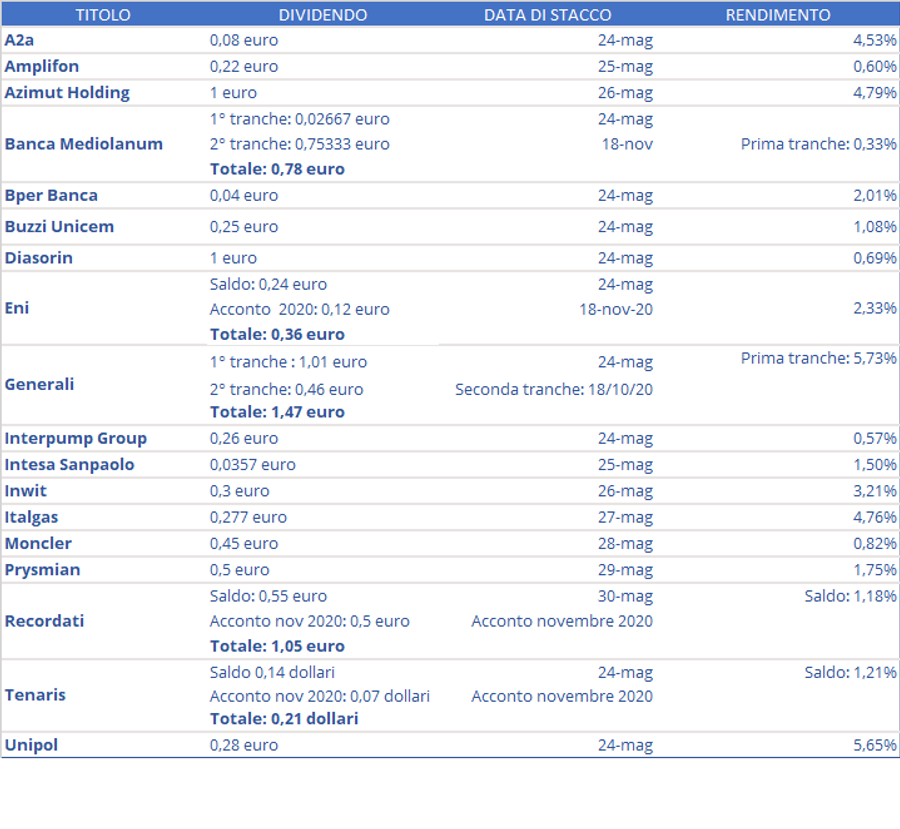Click Generali 1° tranche : 1,01 euro
Image resolution: width=900 pixels, height=829 pixels.
pos(288,362)
